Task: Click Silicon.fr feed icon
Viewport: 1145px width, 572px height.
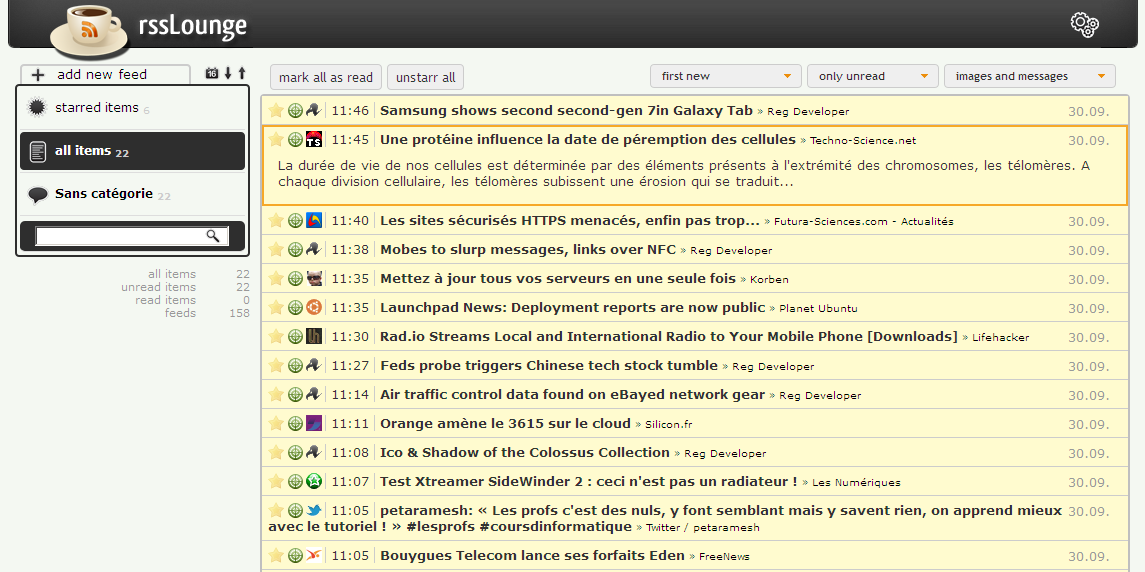Action: coord(314,423)
